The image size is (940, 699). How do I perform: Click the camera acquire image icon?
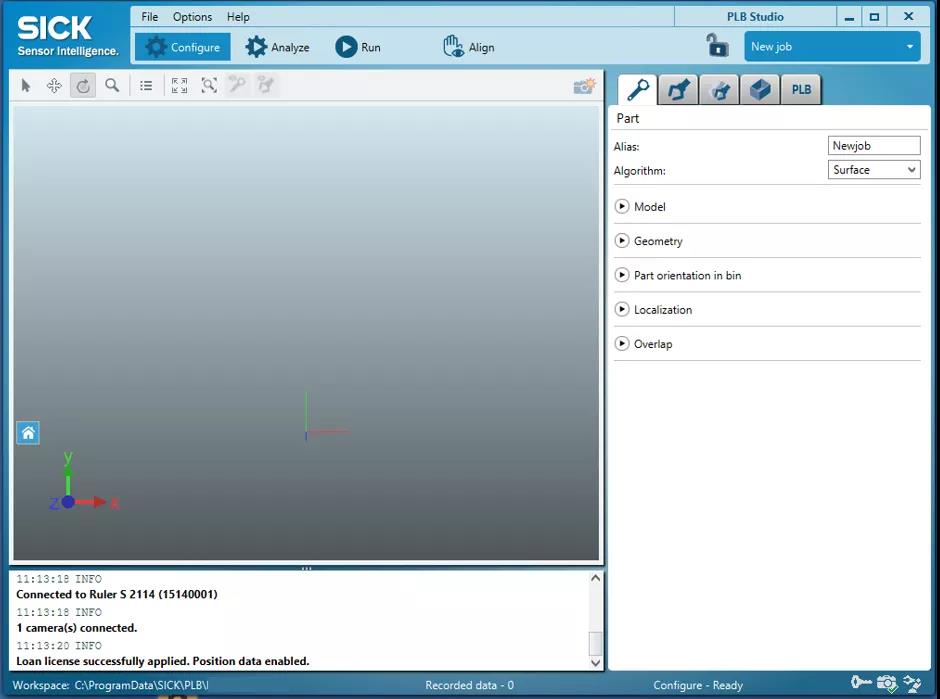[584, 87]
